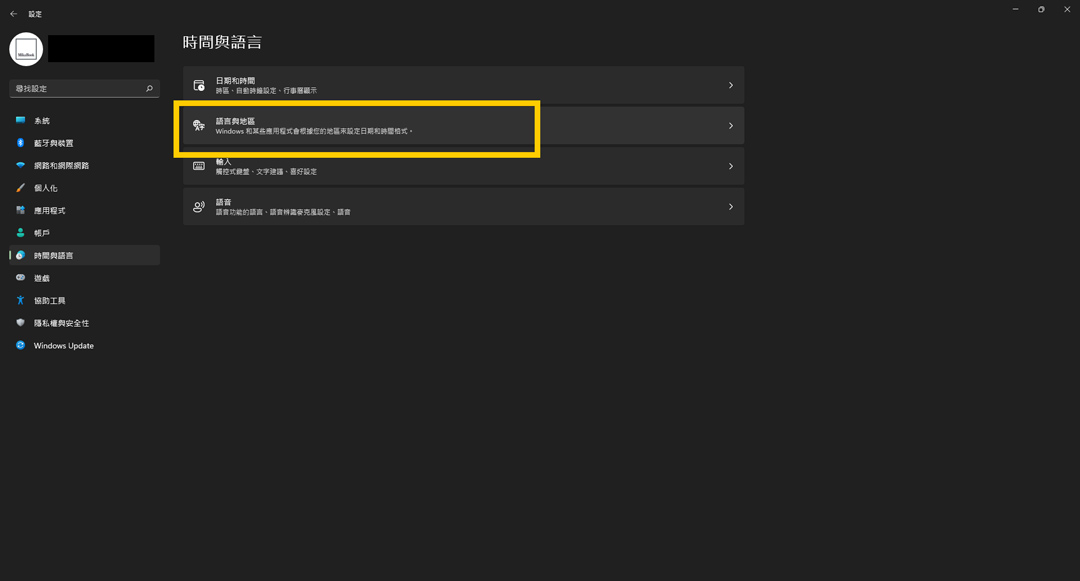Image resolution: width=1080 pixels, height=581 pixels.
Task: Expand the 語音 row chevron
Action: coord(731,207)
